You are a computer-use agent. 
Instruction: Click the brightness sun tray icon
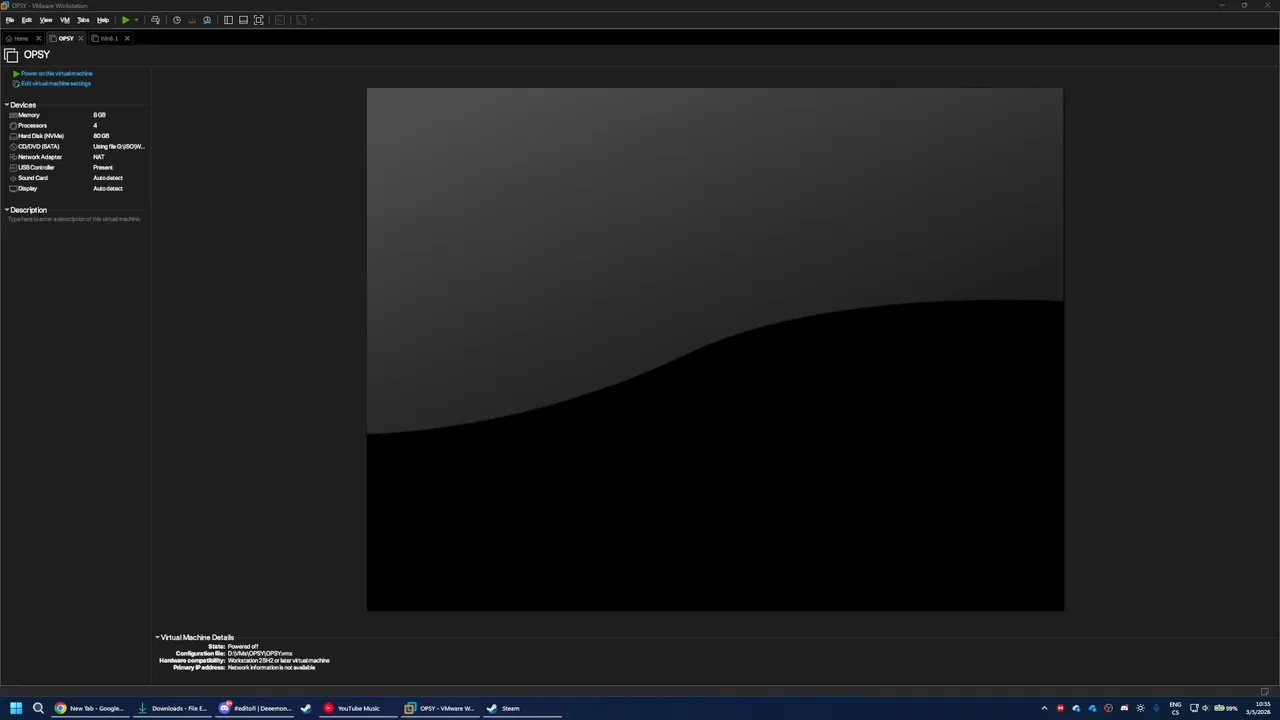click(x=1140, y=708)
